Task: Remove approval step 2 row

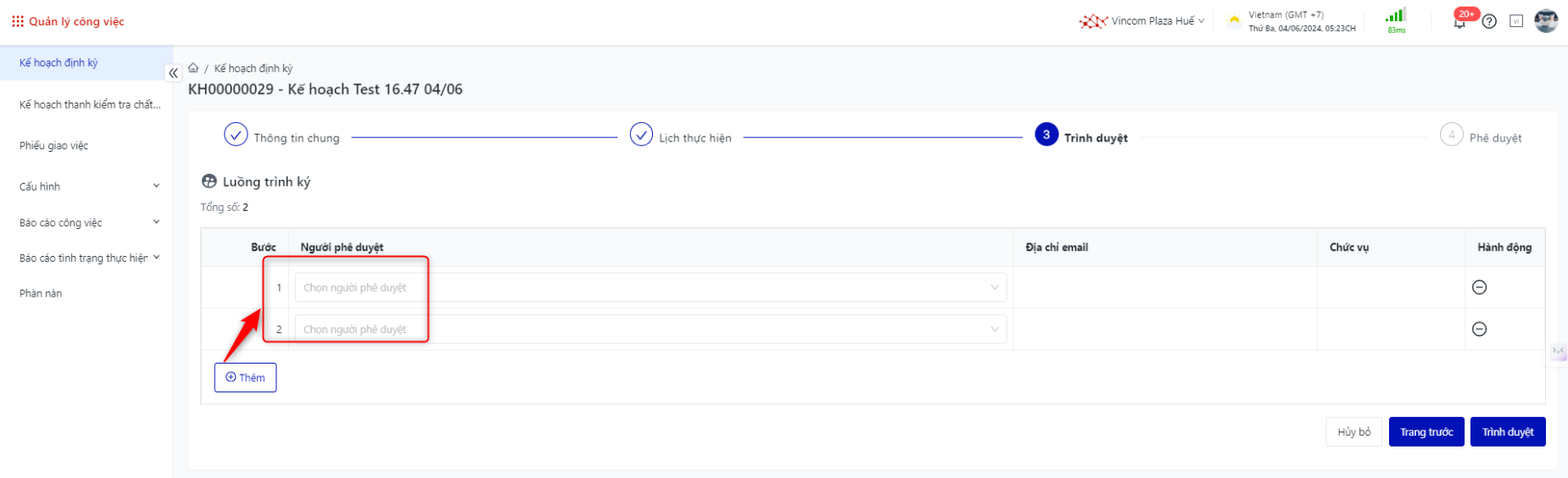Action: (x=1479, y=329)
